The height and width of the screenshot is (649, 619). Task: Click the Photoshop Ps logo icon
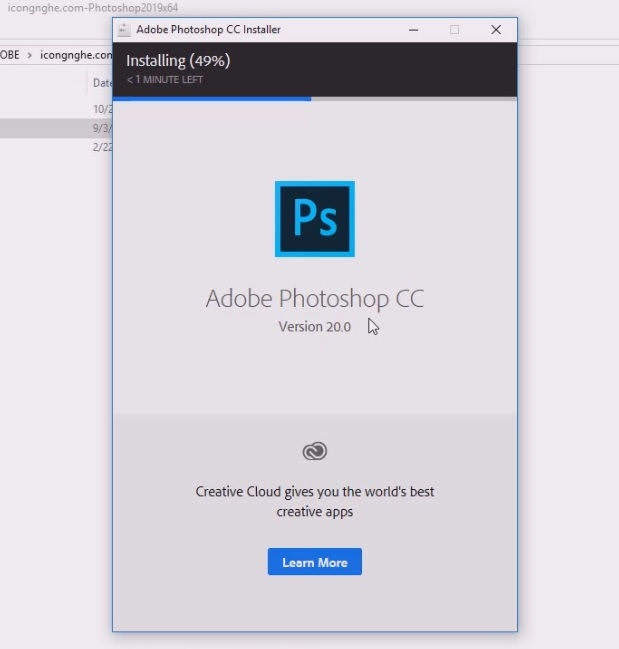pos(315,219)
